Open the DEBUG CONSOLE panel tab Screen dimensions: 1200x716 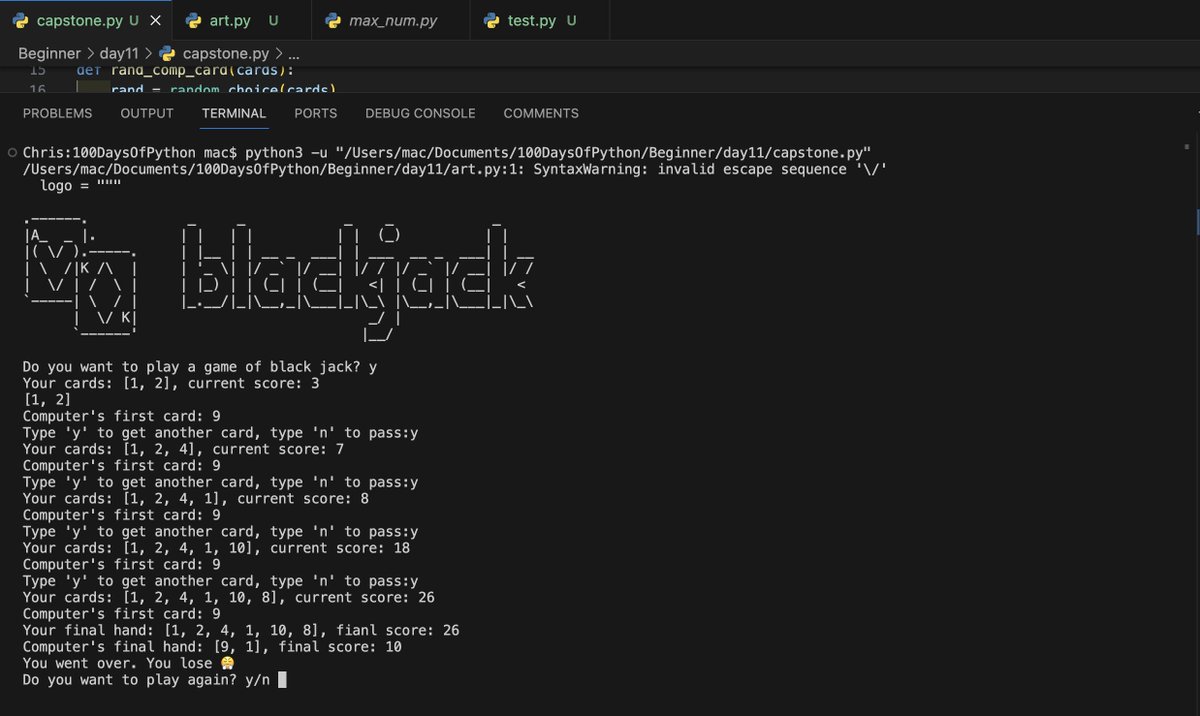point(420,113)
